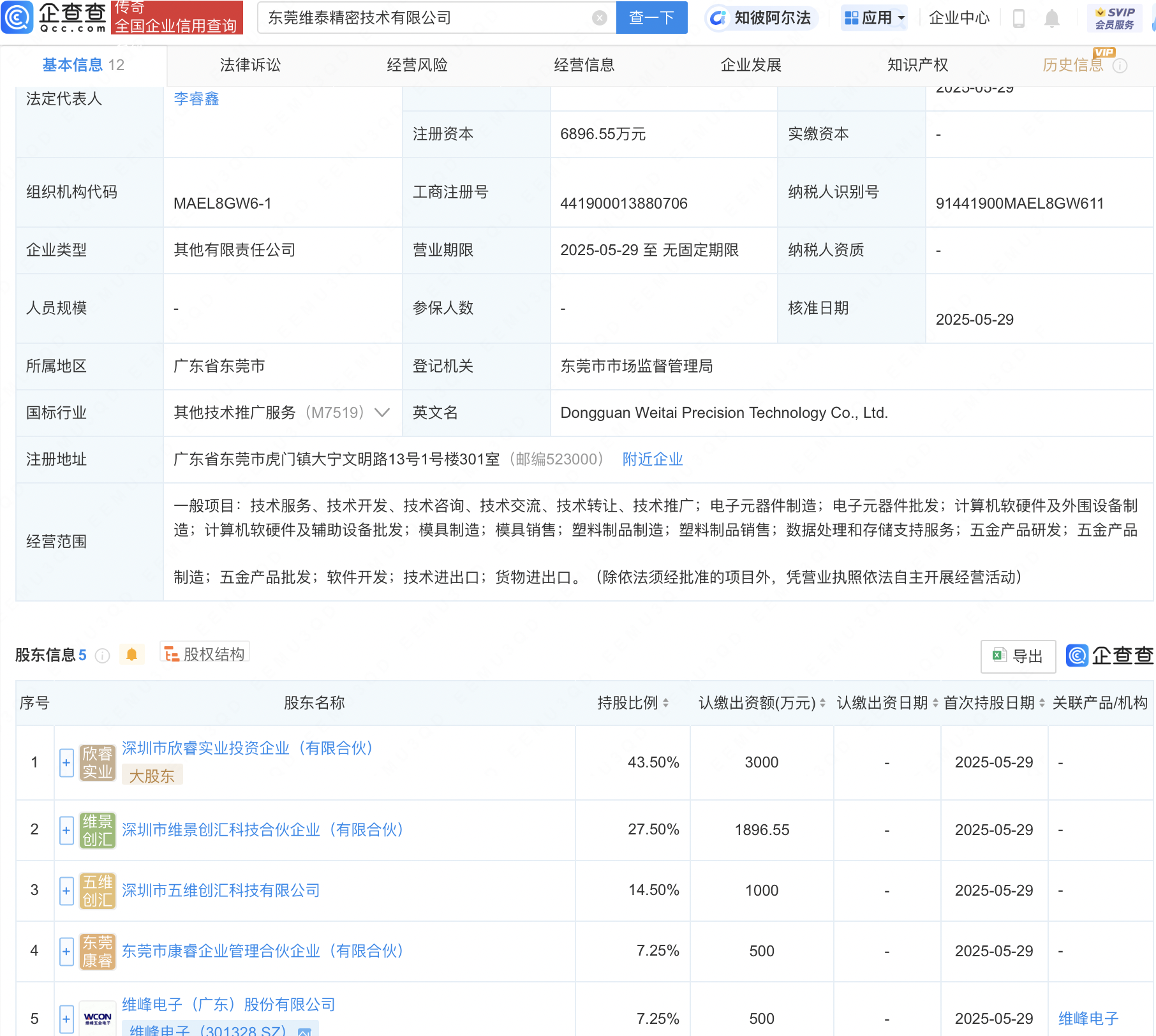This screenshot has width=1156, height=1036.
Task: Switch to 知识产权 tab
Action: (x=917, y=65)
